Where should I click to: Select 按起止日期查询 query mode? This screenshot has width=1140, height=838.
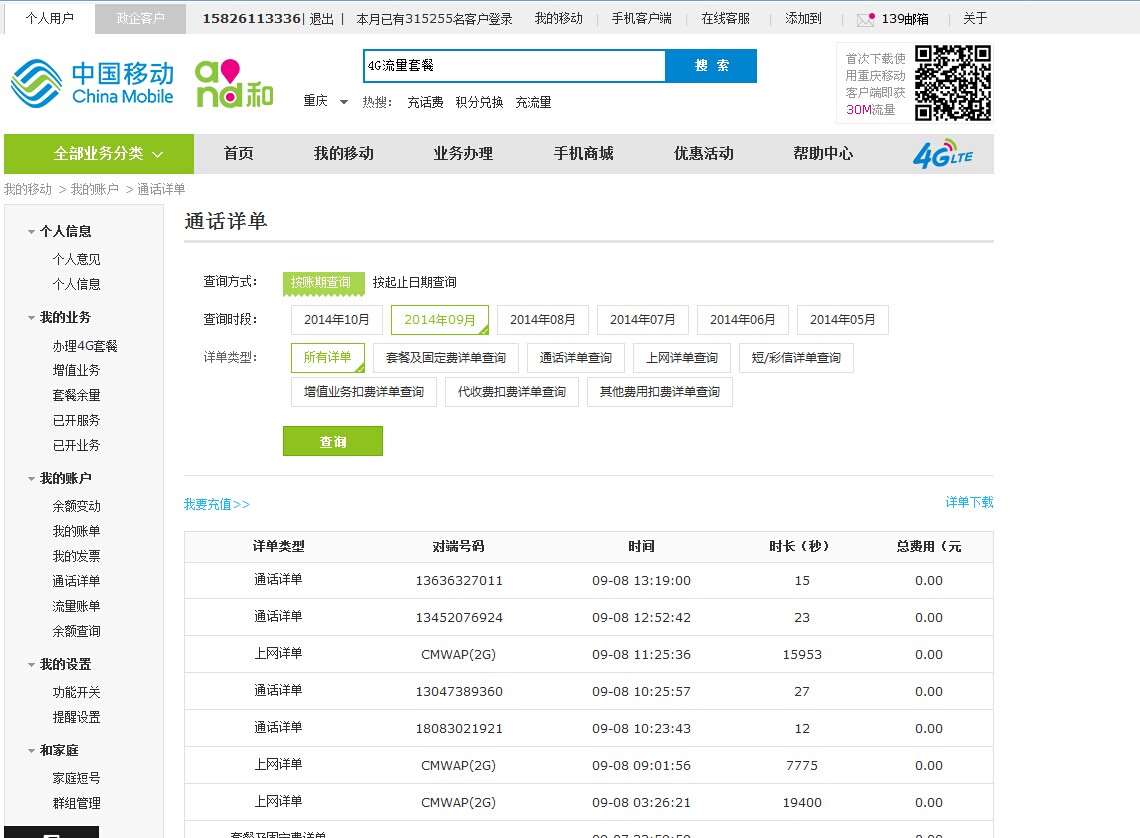coord(414,283)
